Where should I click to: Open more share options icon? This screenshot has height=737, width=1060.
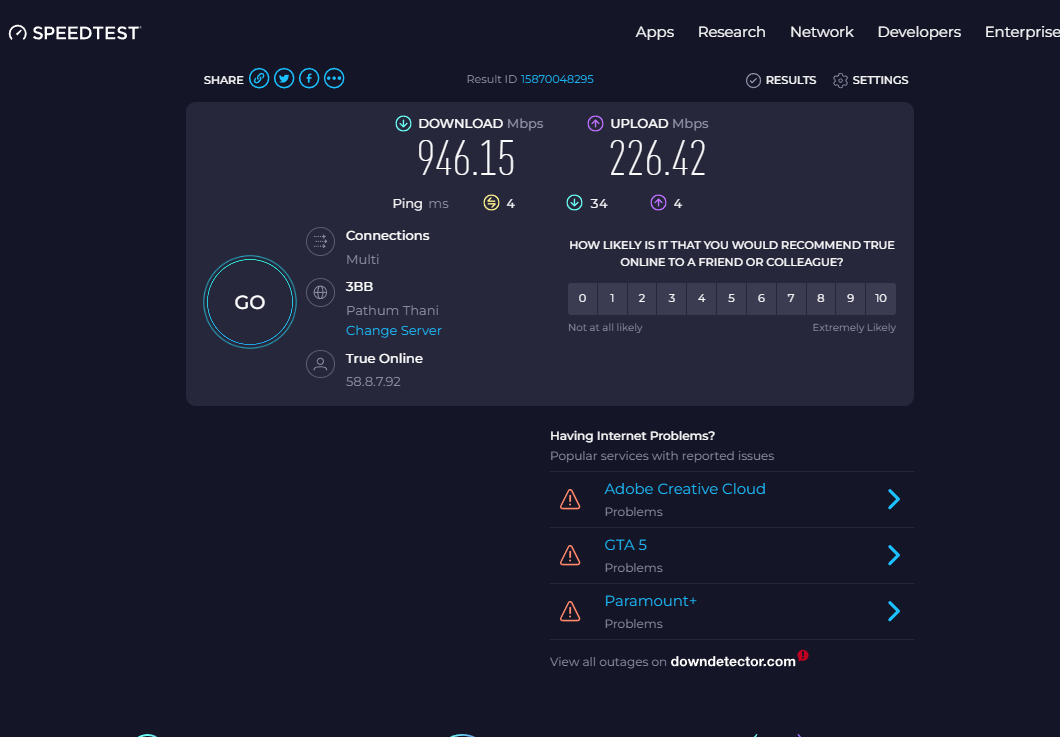tap(334, 78)
